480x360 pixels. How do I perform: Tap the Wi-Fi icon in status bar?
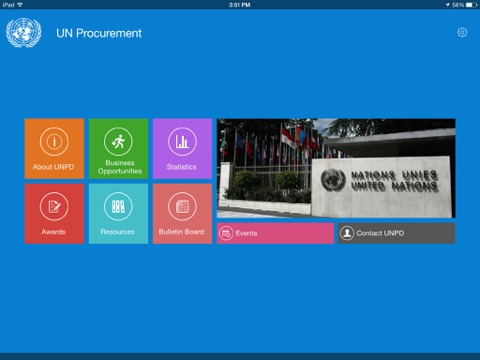pos(20,5)
